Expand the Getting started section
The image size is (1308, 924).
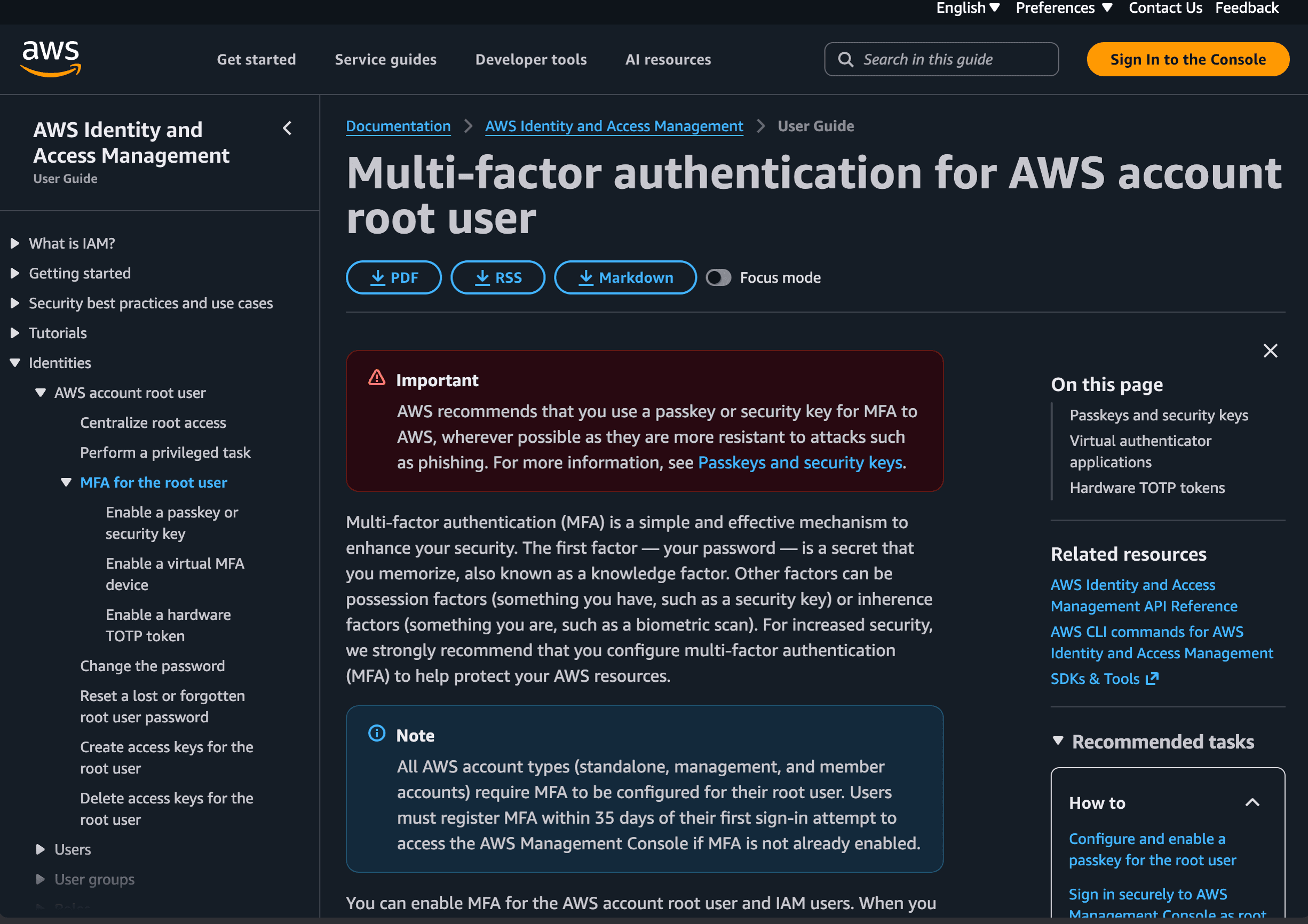pos(15,274)
